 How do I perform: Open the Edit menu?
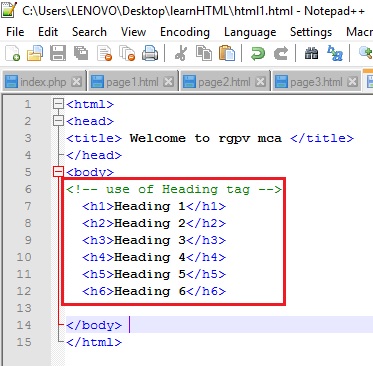coord(48,32)
